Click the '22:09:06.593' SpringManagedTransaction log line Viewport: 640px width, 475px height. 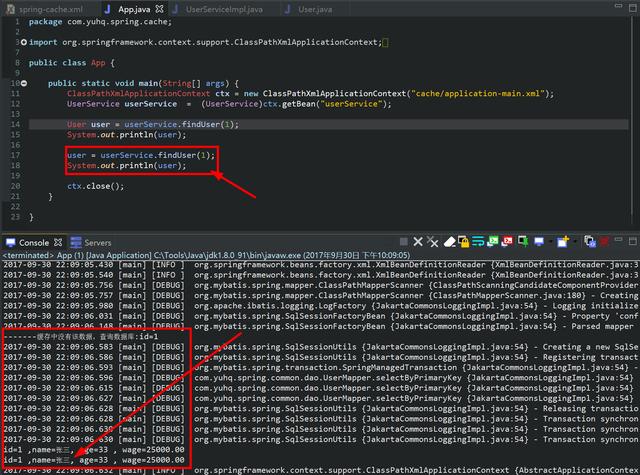coord(320,367)
